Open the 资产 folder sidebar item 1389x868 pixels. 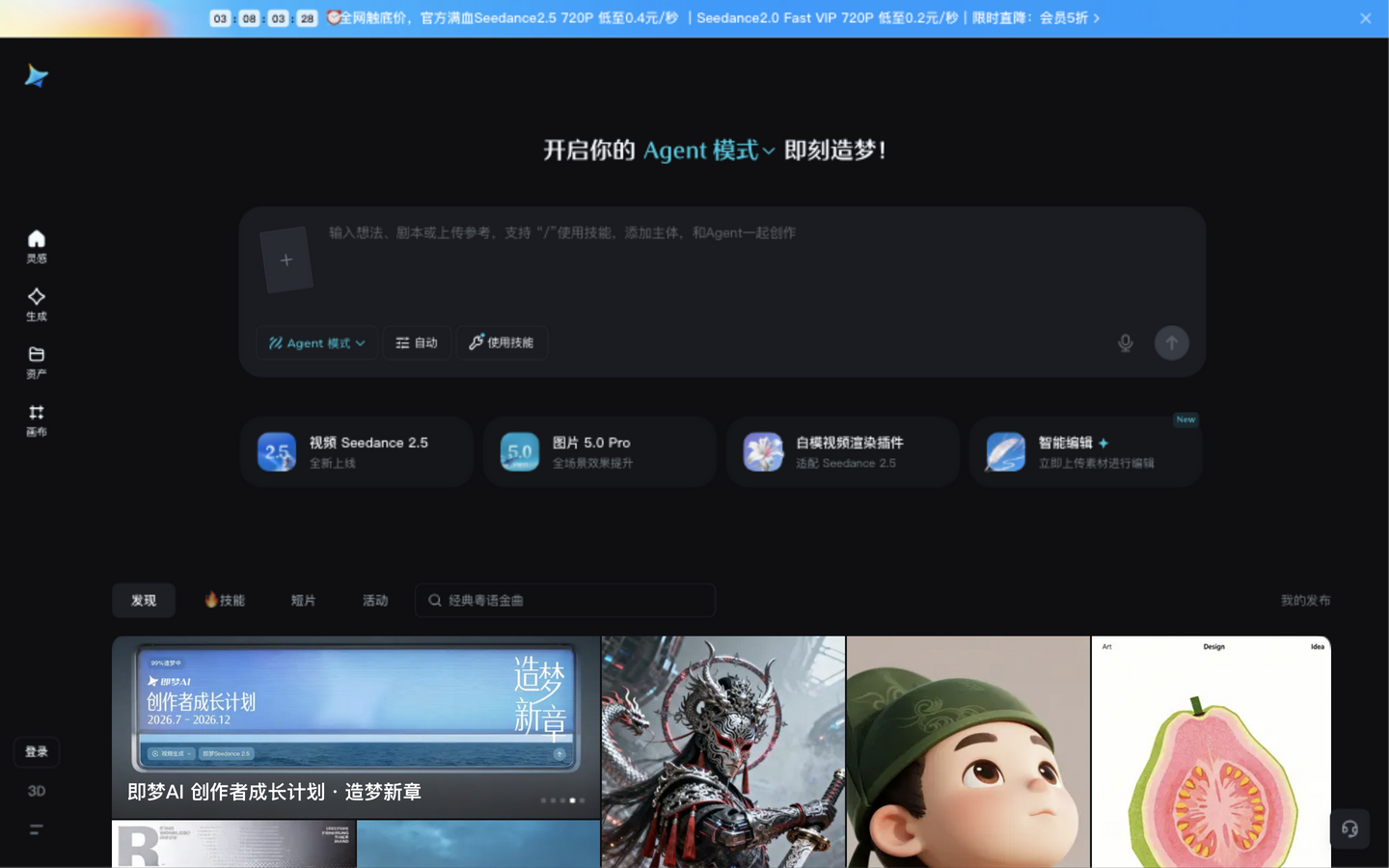click(x=37, y=362)
